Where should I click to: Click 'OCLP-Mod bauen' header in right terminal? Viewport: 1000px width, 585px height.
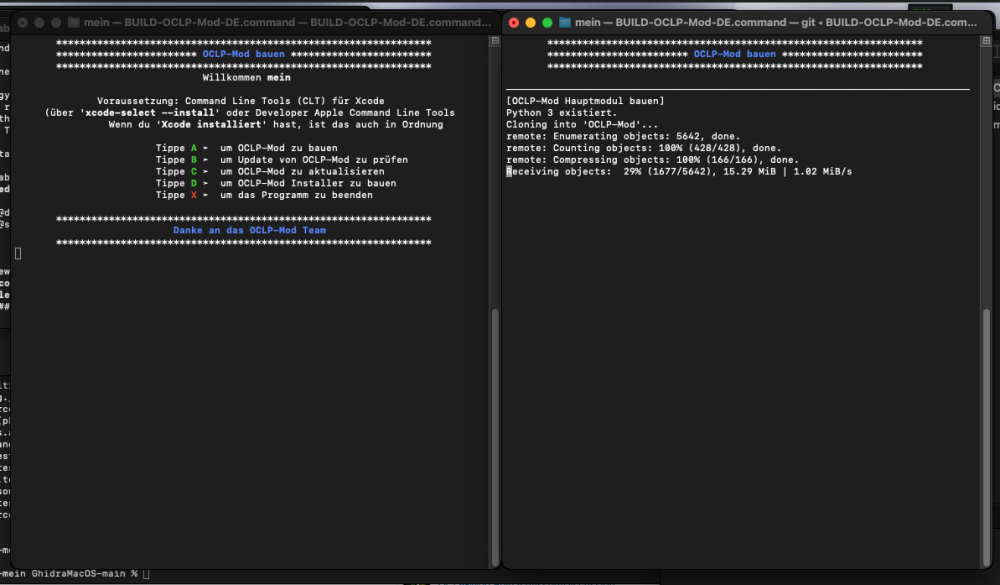(x=735, y=54)
